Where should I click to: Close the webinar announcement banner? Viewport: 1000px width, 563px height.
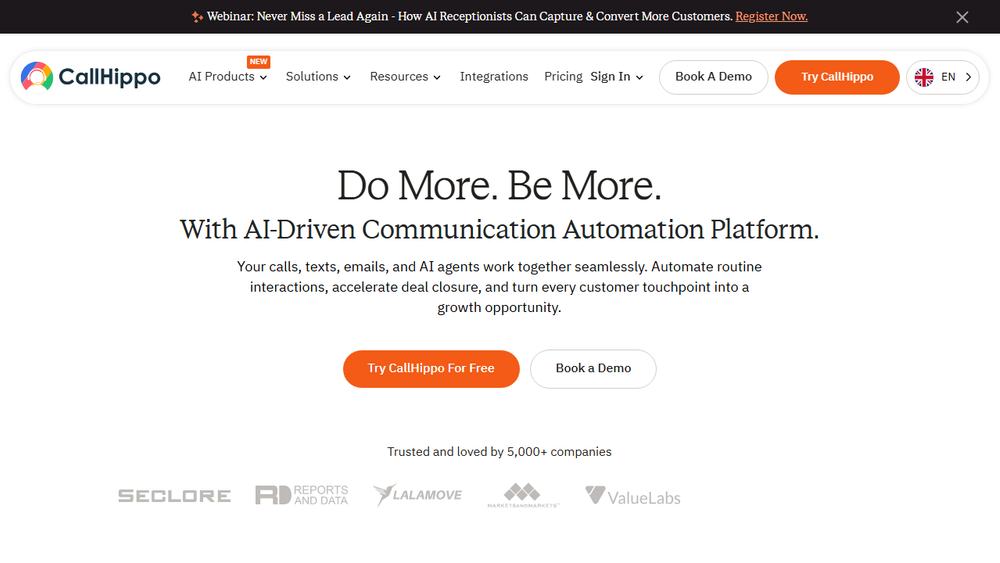click(x=962, y=17)
